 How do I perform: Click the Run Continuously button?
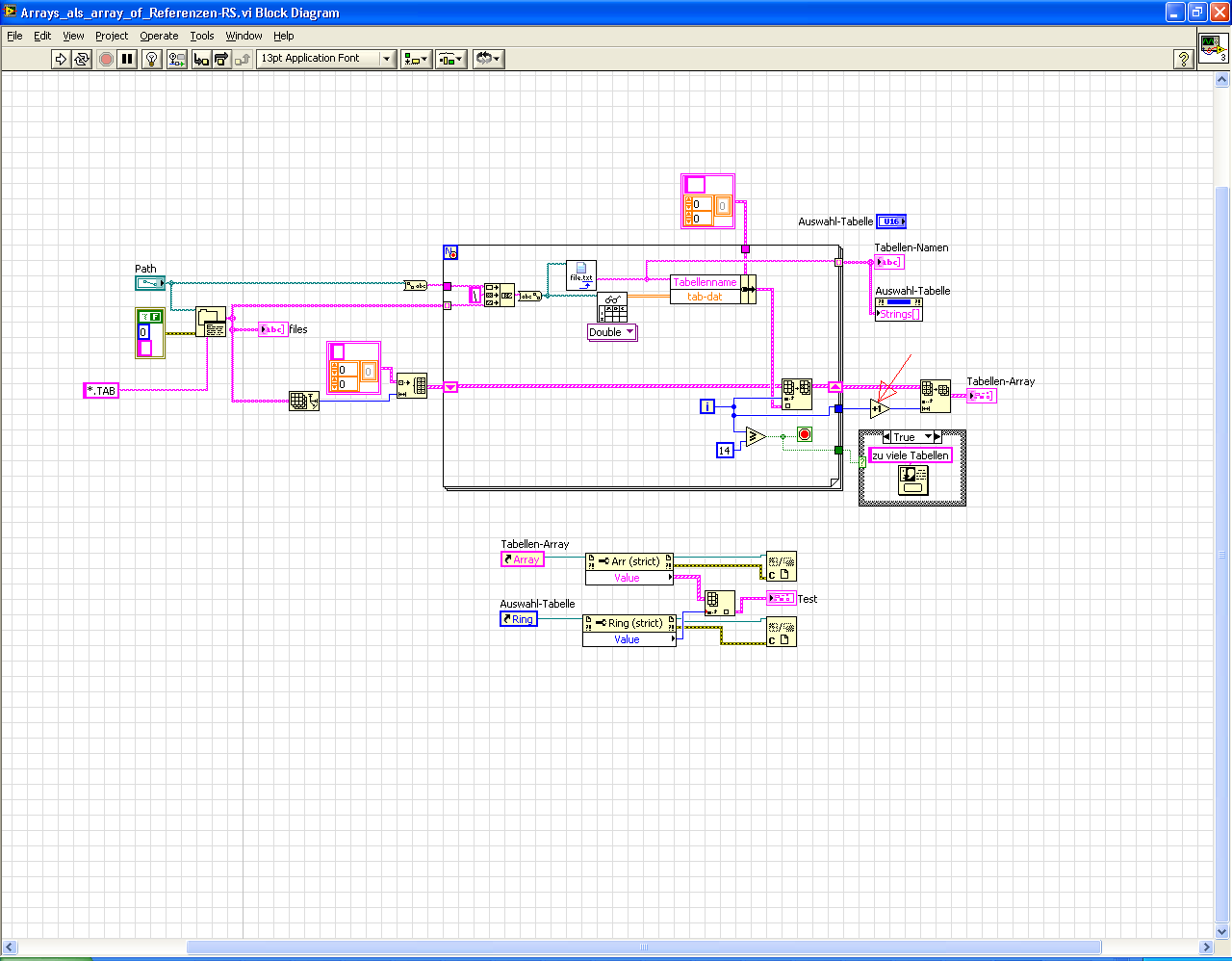[x=82, y=59]
